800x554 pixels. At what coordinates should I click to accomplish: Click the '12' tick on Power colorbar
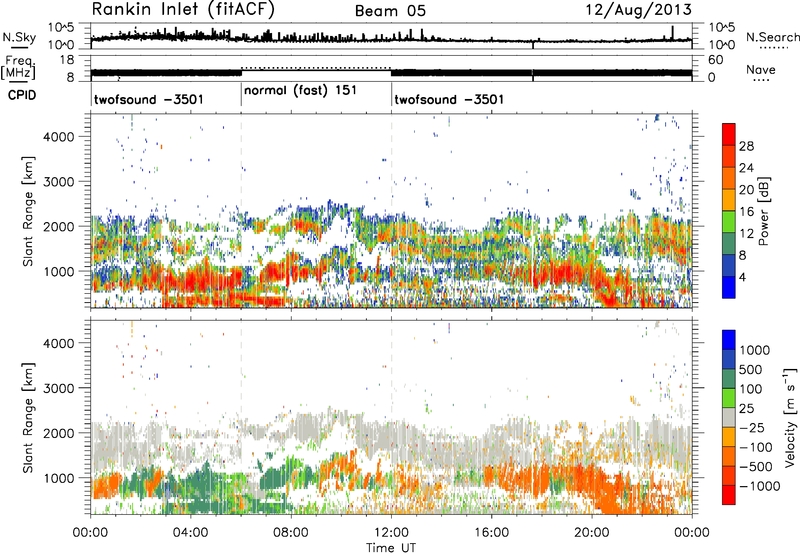click(746, 234)
